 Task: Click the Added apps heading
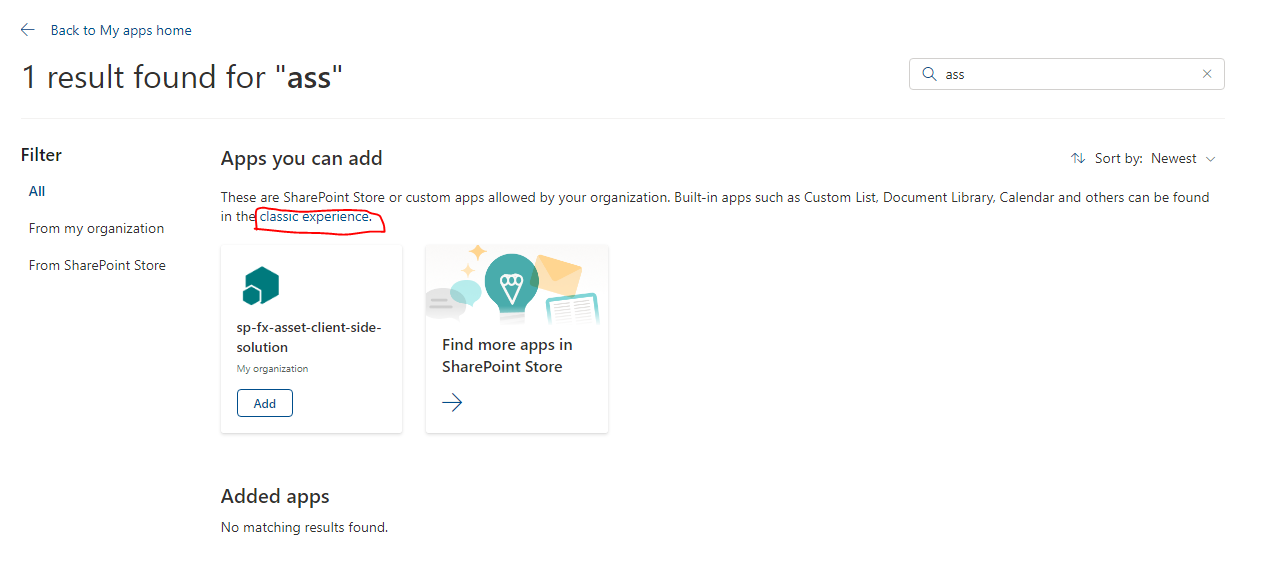pos(275,496)
